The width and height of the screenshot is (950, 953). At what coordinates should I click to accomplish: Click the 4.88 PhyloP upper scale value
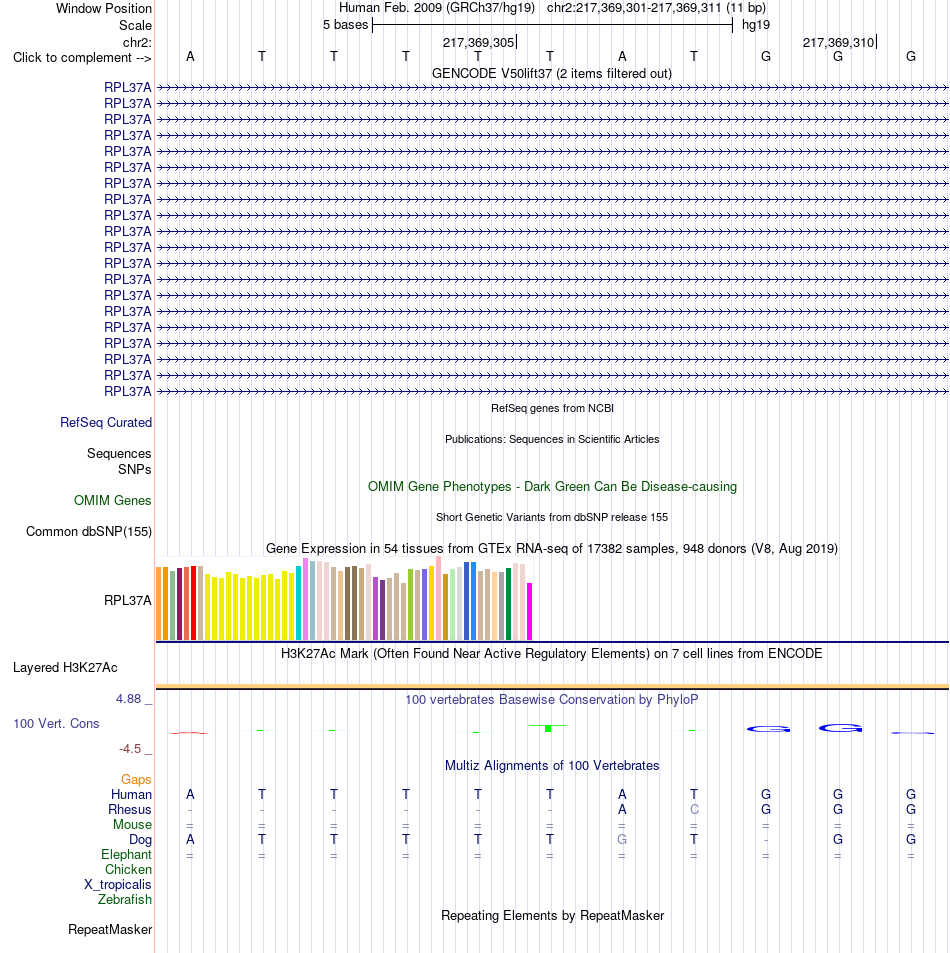(128, 699)
